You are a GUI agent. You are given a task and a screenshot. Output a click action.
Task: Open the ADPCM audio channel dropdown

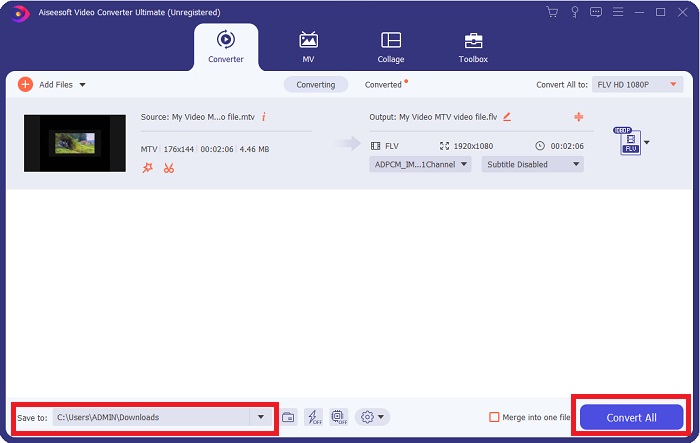tap(420, 164)
